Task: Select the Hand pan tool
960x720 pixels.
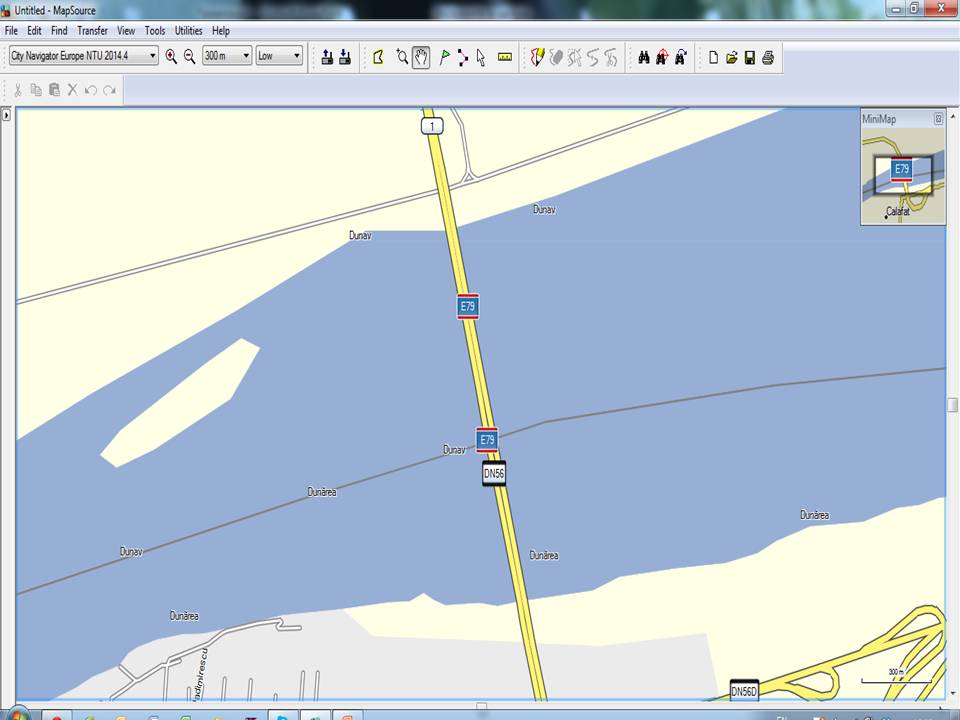Action: 421,57
